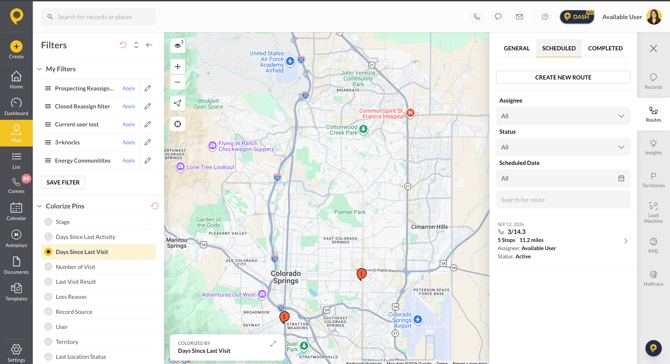Click the phone icon in top bar
The width and height of the screenshot is (670, 364).
476,17
